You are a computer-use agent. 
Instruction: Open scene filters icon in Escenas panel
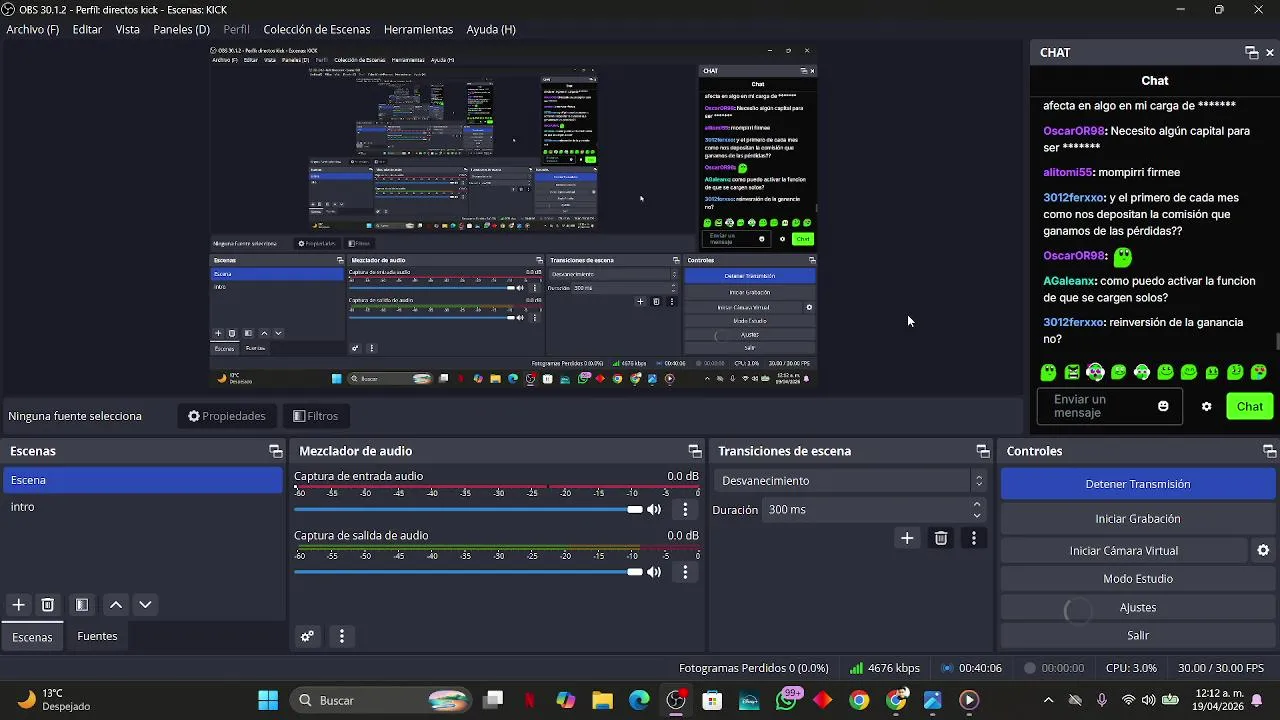tap(82, 605)
